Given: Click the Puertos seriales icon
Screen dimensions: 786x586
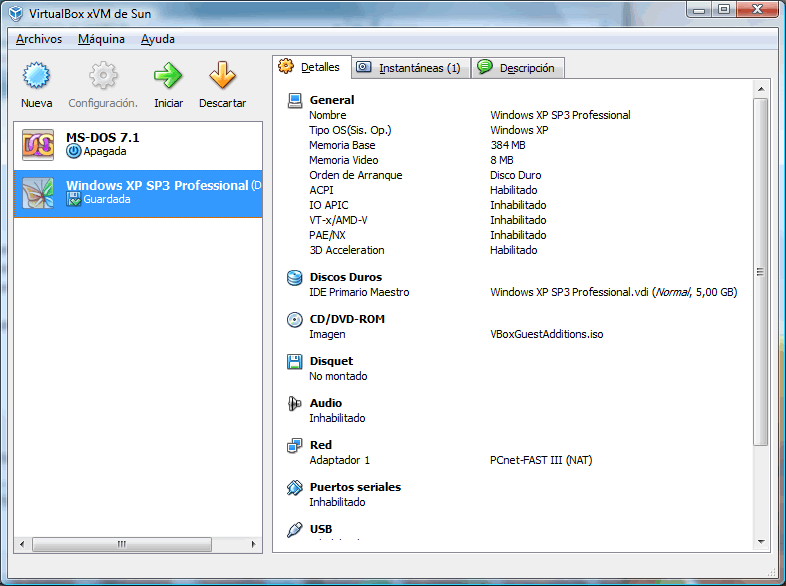Looking at the screenshot, I should (x=295, y=487).
